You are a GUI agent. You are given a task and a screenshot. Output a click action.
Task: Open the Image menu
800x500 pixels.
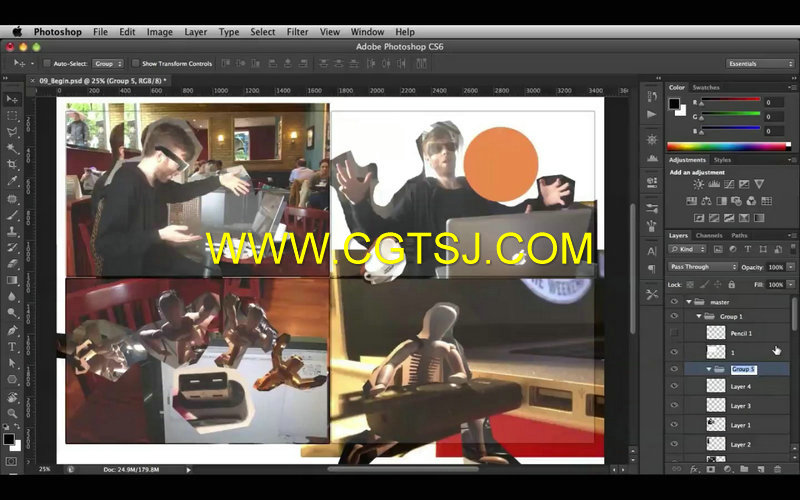tap(160, 32)
